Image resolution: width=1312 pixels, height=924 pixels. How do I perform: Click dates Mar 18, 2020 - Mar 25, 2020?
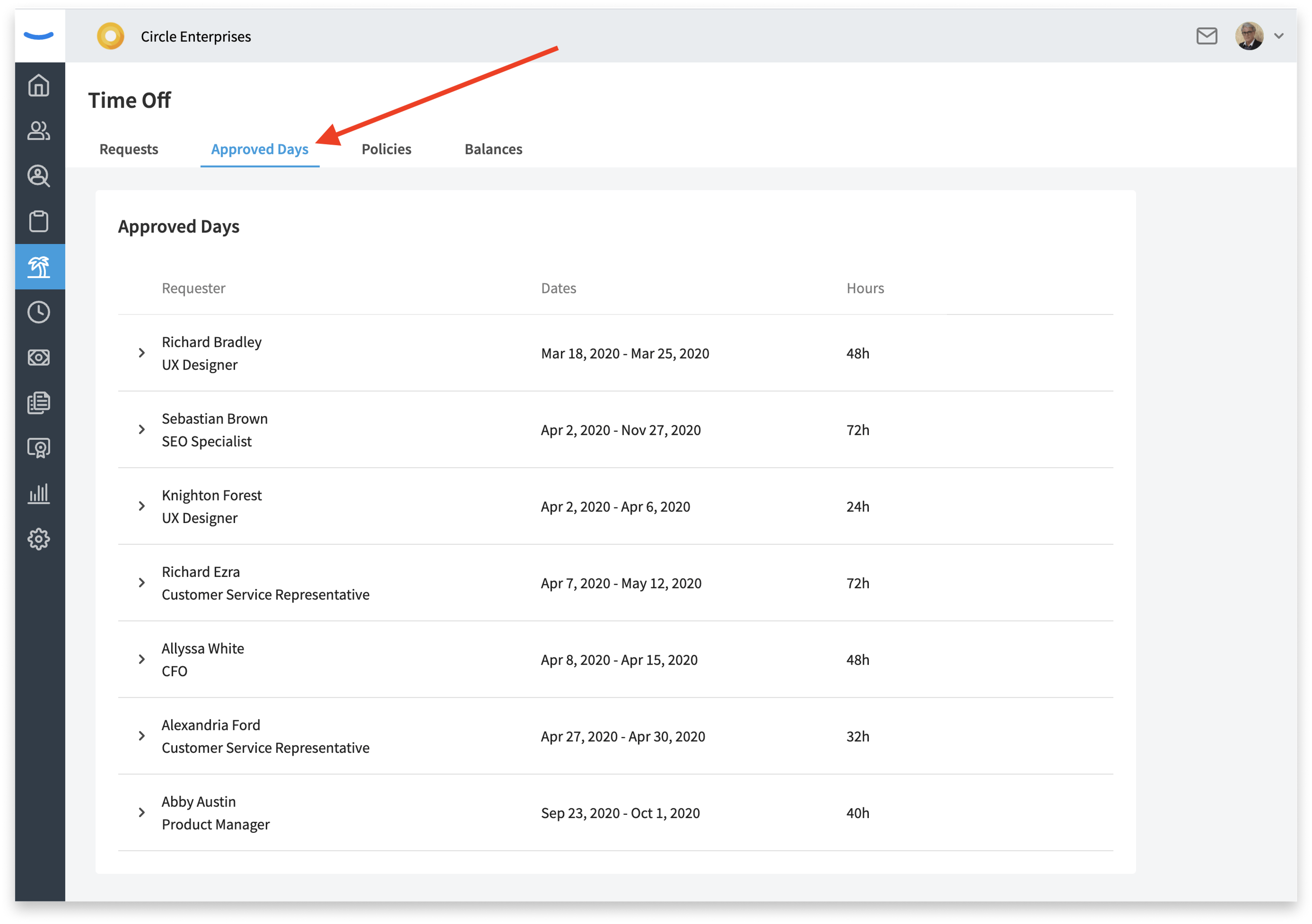(625, 353)
